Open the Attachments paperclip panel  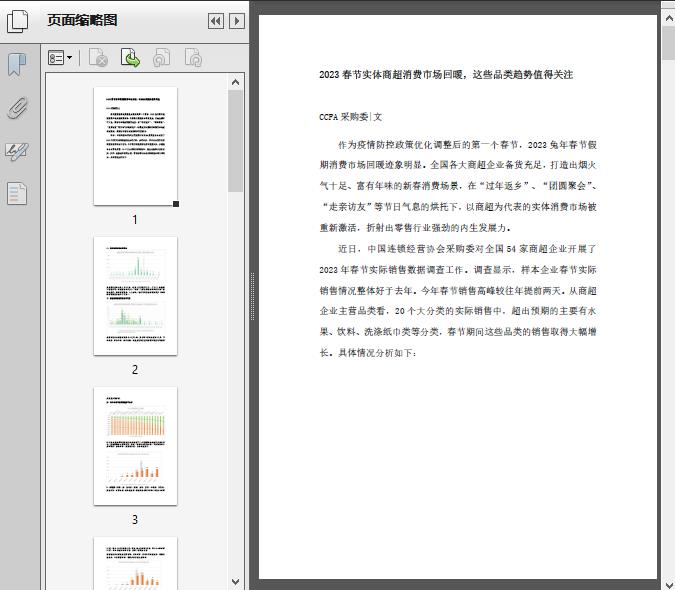point(17,108)
